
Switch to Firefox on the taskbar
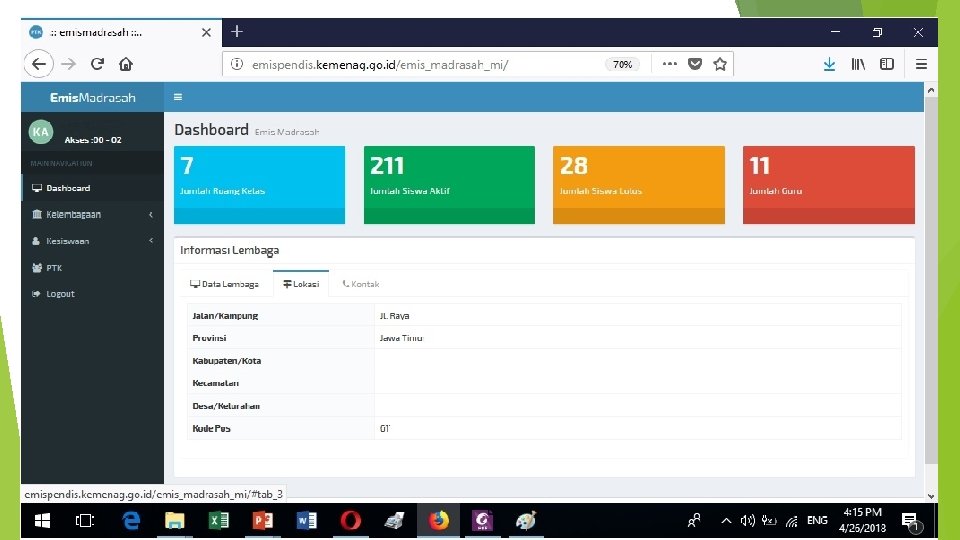point(438,521)
